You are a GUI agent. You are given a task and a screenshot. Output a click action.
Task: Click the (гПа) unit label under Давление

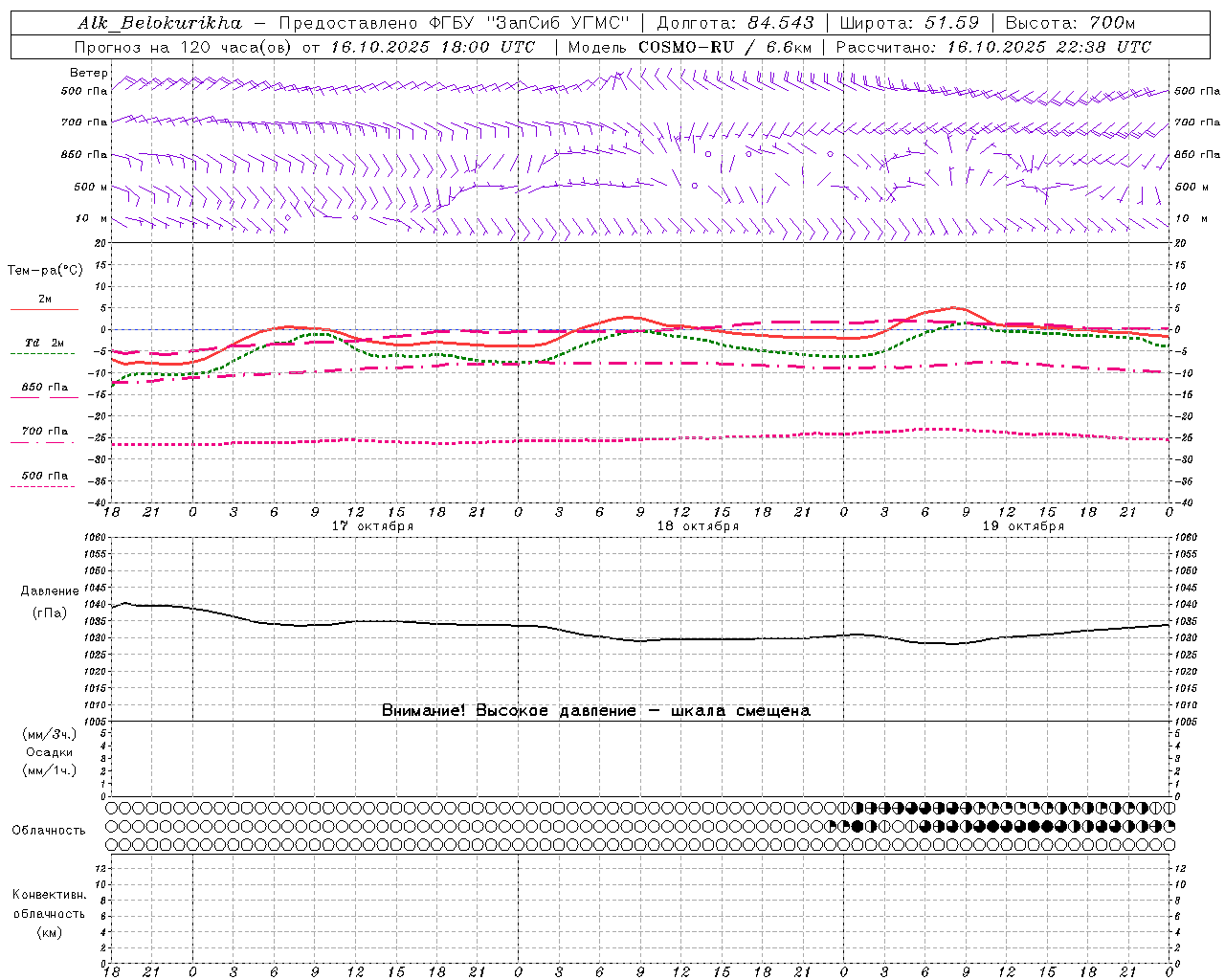50,612
